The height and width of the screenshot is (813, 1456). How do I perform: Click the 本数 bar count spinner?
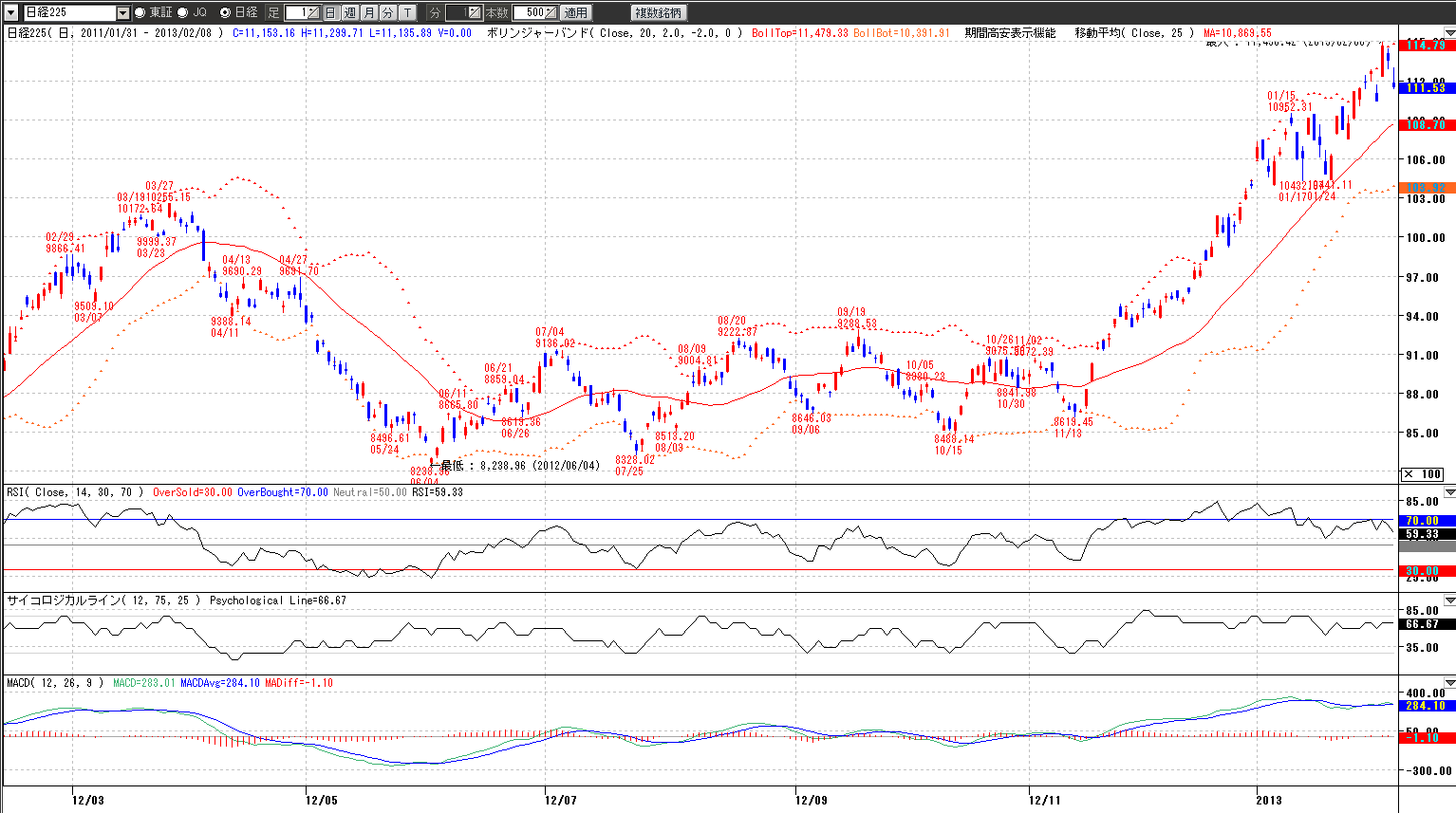tap(551, 12)
